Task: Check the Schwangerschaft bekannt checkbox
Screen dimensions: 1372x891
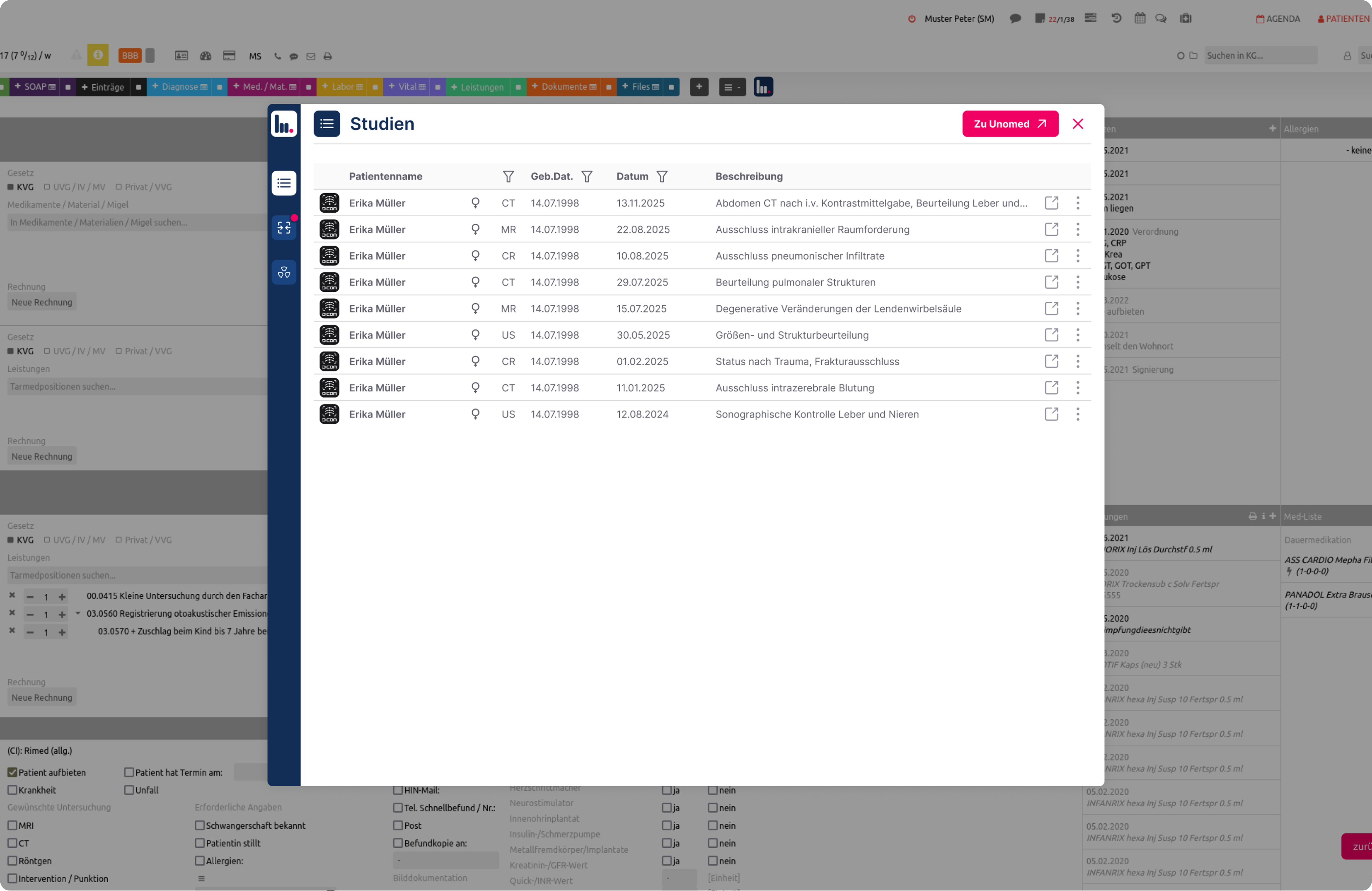Action: [x=199, y=825]
